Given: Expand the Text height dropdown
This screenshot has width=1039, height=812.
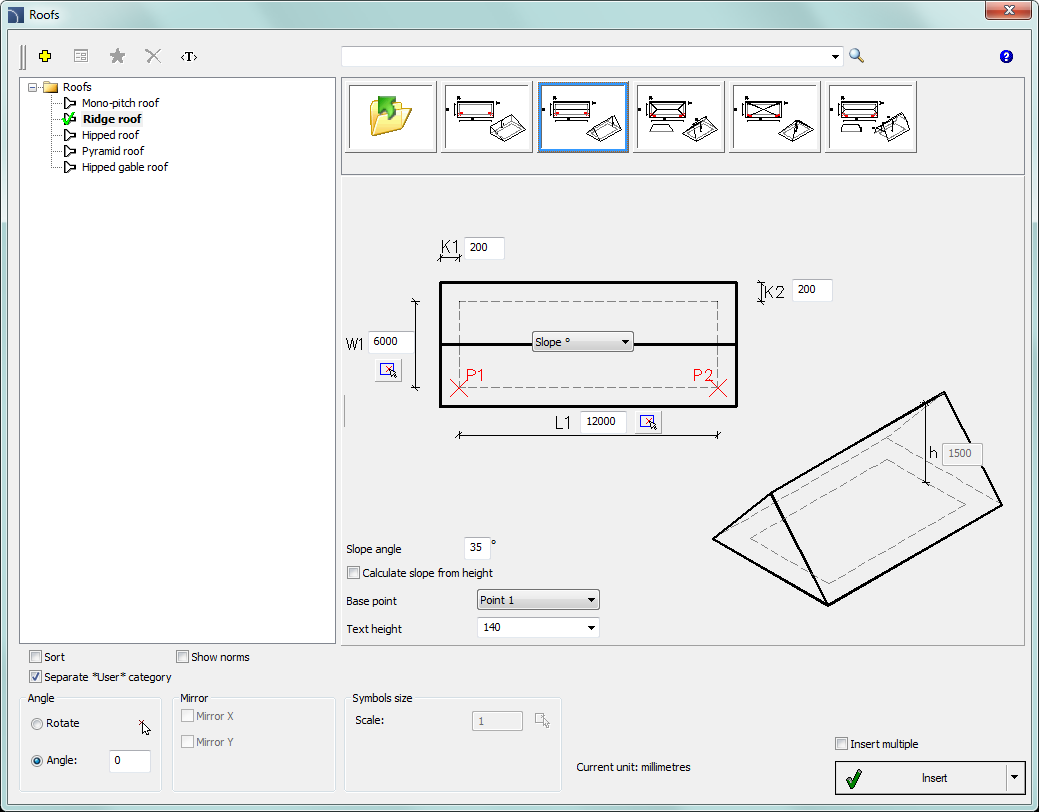Looking at the screenshot, I should tap(538, 628).
